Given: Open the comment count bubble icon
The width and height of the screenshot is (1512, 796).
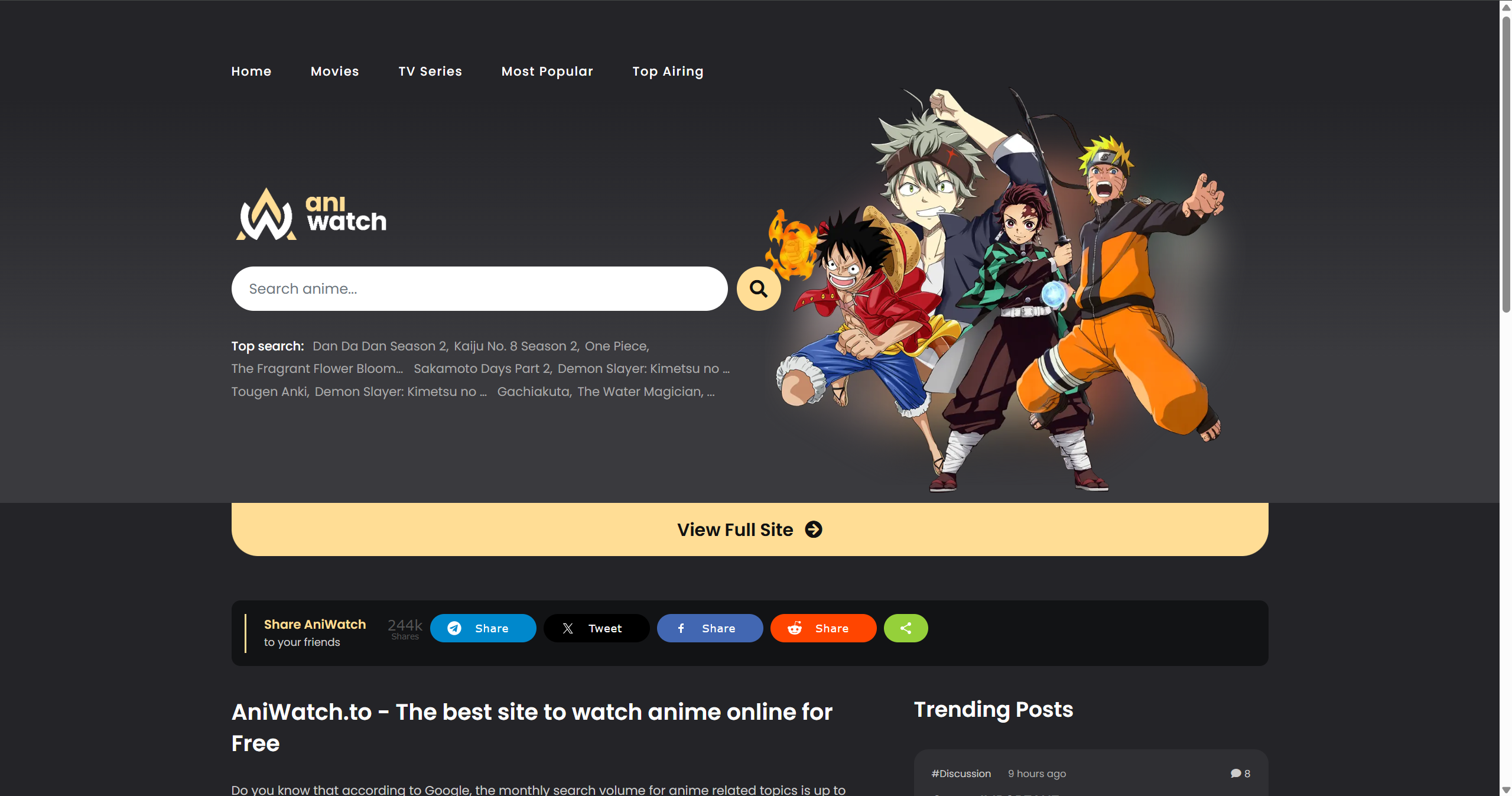Looking at the screenshot, I should (1235, 774).
